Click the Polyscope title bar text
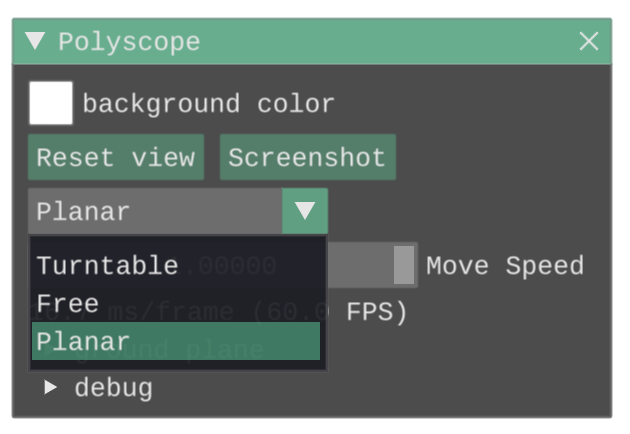 (129, 42)
